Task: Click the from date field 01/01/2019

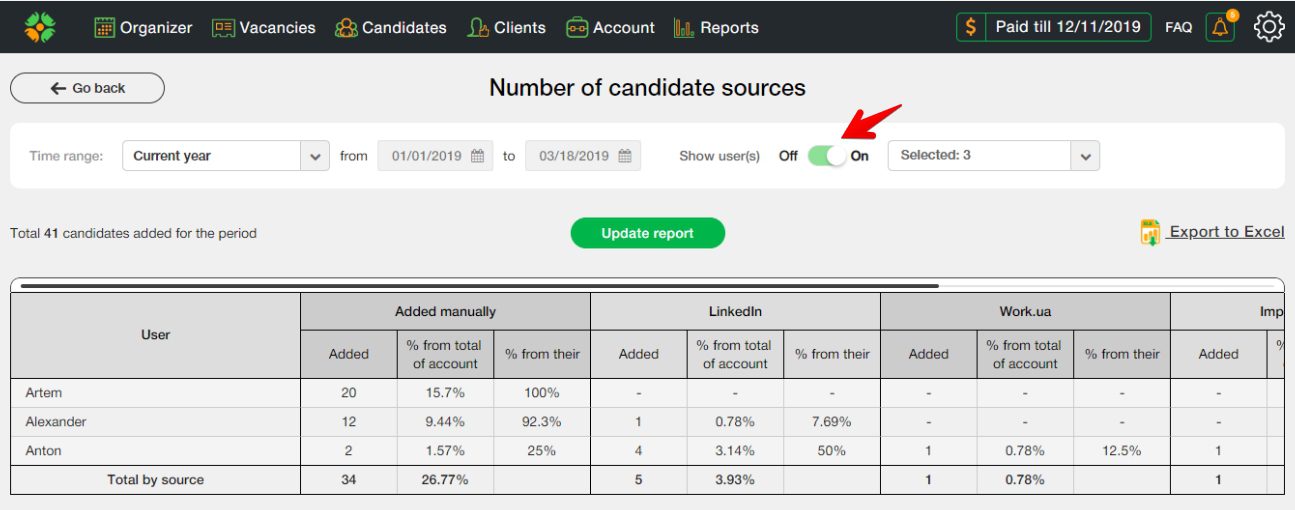Action: 426,156
